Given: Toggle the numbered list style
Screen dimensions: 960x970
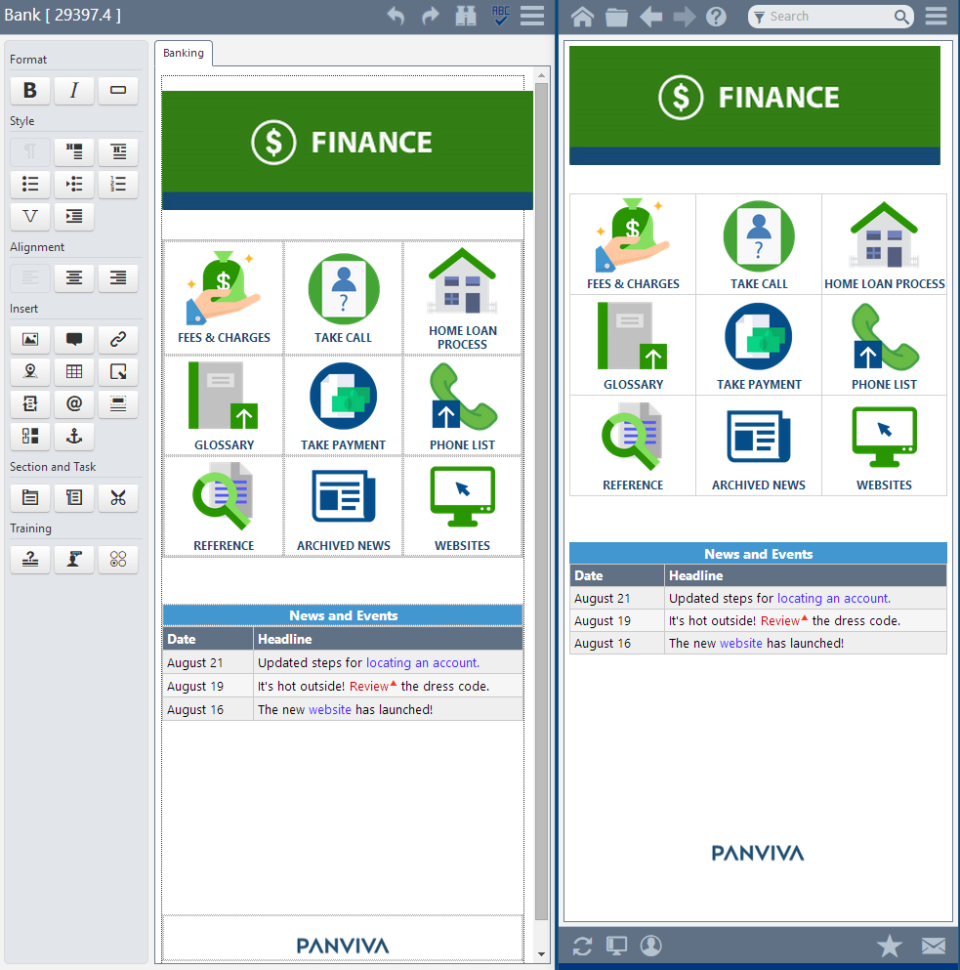Looking at the screenshot, I should pos(118,184).
